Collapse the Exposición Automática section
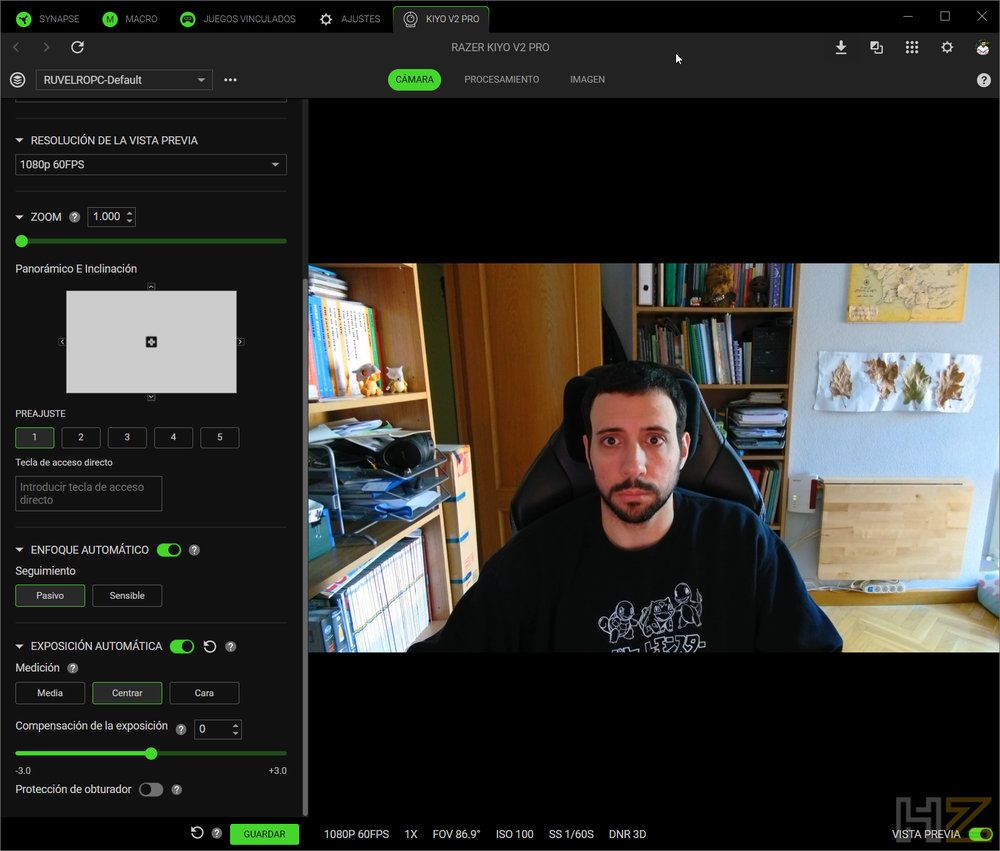The width and height of the screenshot is (1000, 851). point(19,646)
